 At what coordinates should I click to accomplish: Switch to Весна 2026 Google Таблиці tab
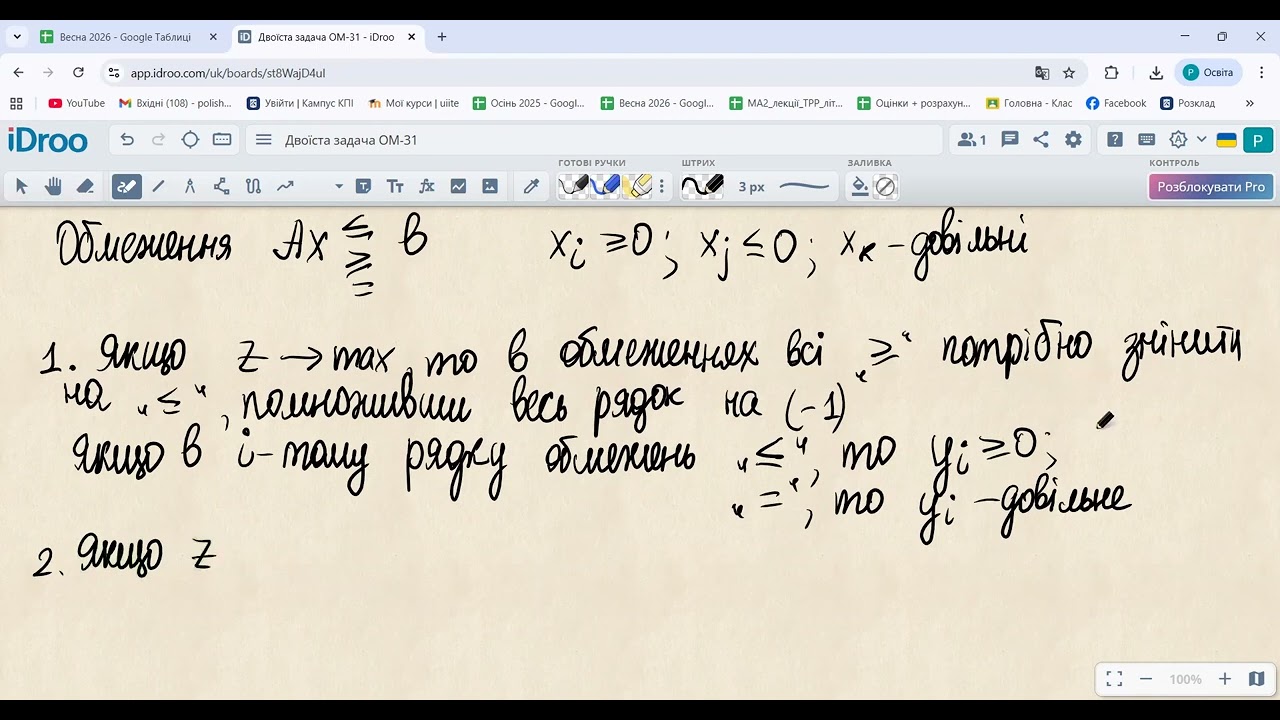pos(128,37)
